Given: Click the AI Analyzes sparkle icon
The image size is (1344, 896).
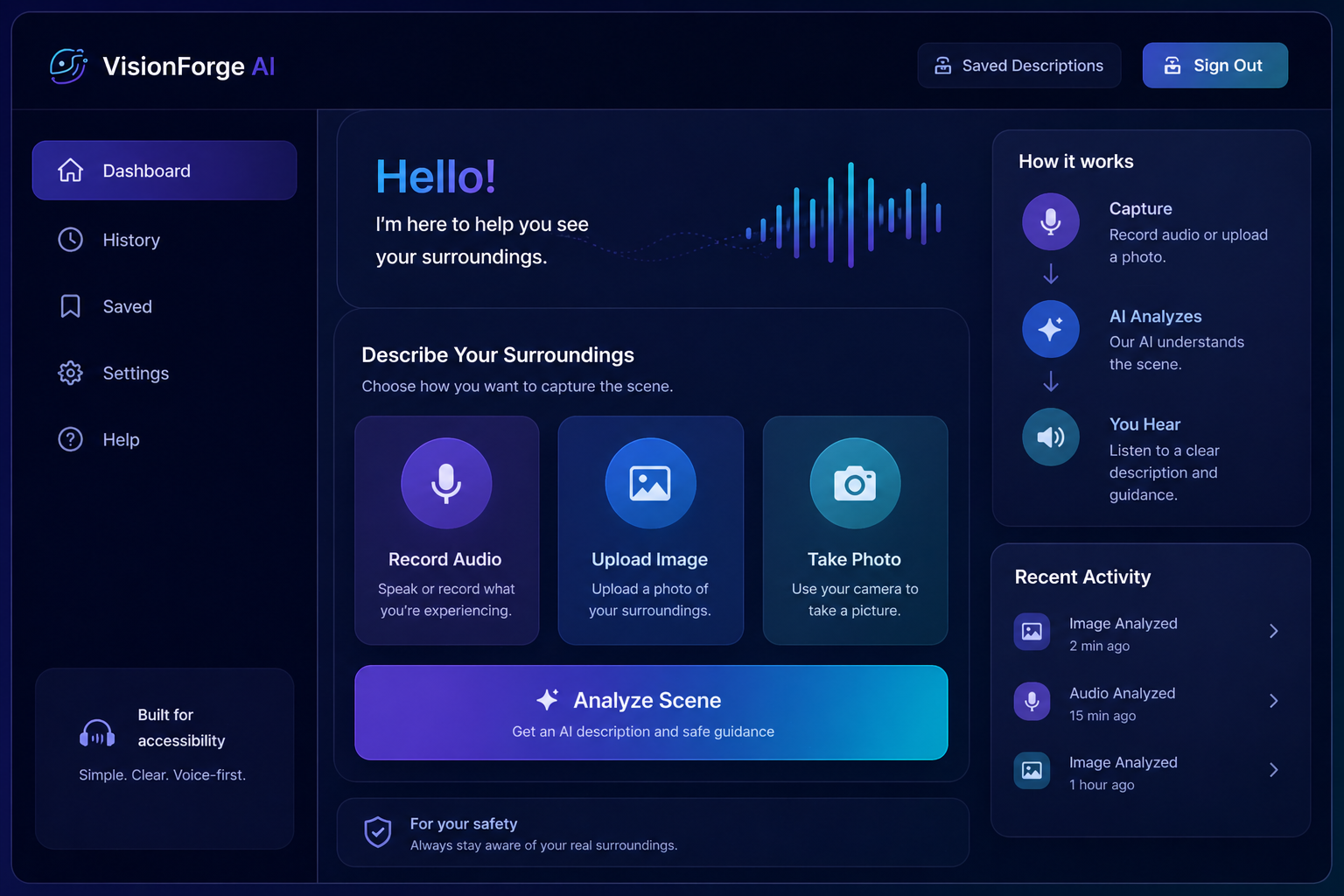Looking at the screenshot, I should [1050, 329].
